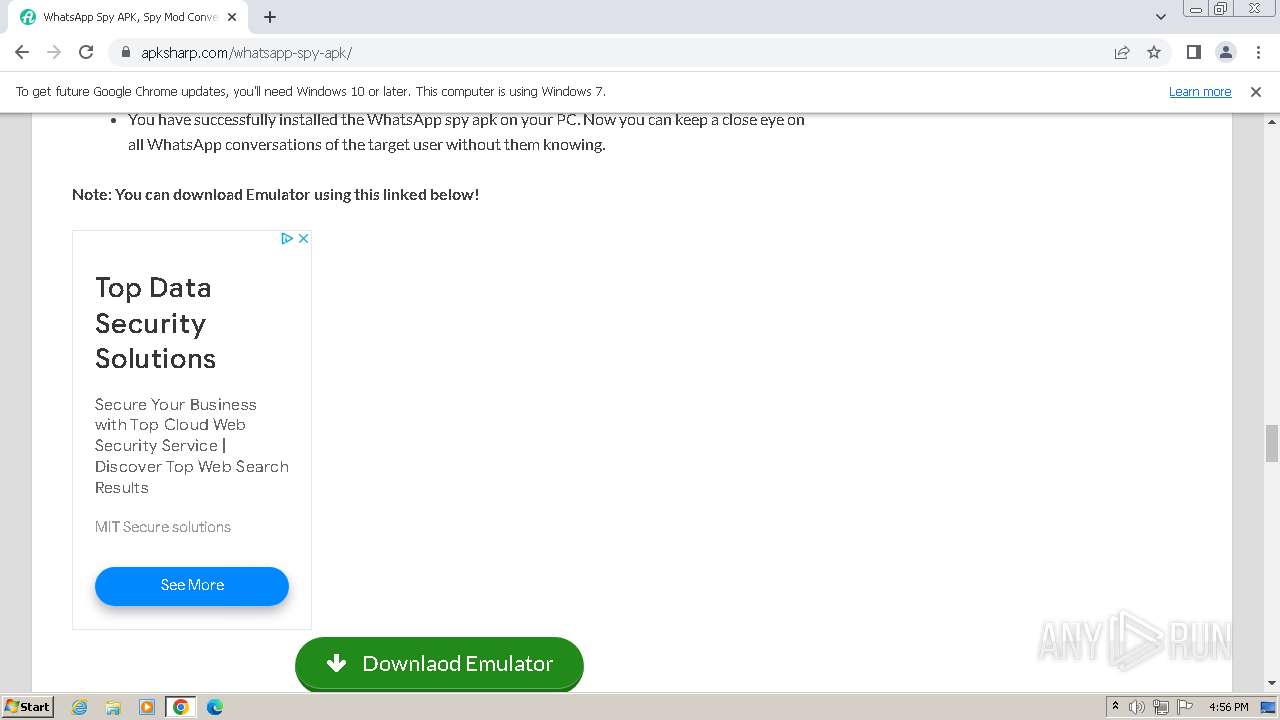Open AdChoices info icon on ad
The width and height of the screenshot is (1280, 720).
click(x=286, y=238)
